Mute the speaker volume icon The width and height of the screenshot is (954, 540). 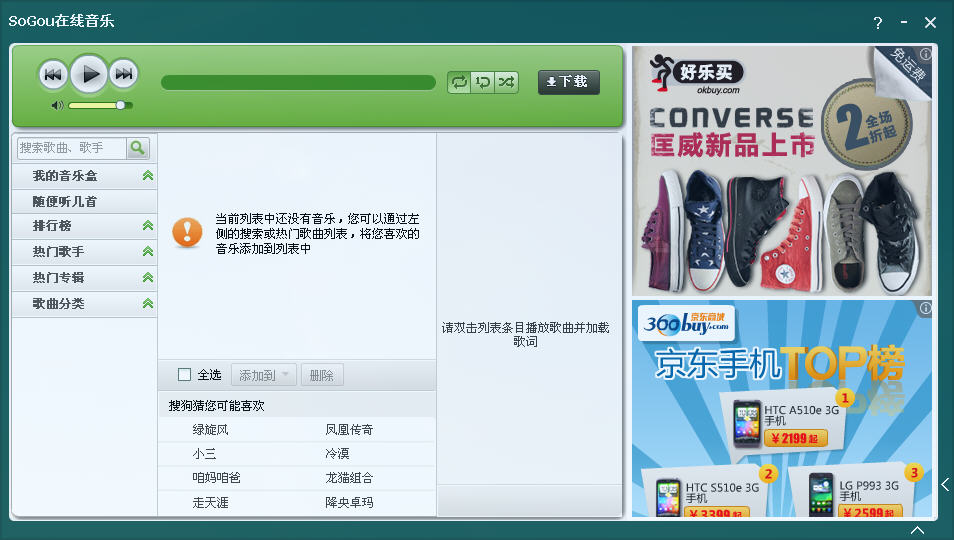coord(57,105)
